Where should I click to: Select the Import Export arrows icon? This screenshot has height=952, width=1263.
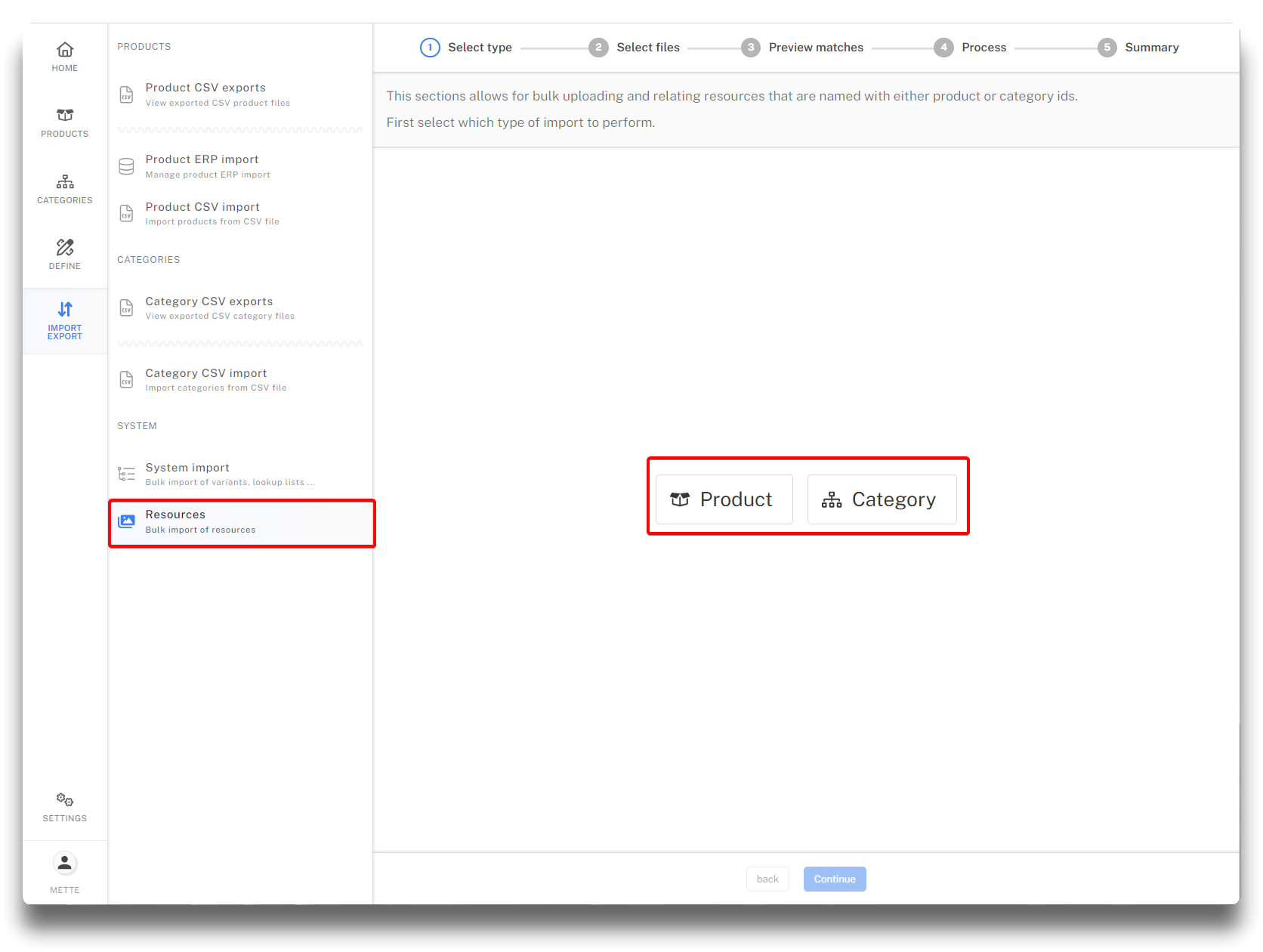tap(65, 309)
